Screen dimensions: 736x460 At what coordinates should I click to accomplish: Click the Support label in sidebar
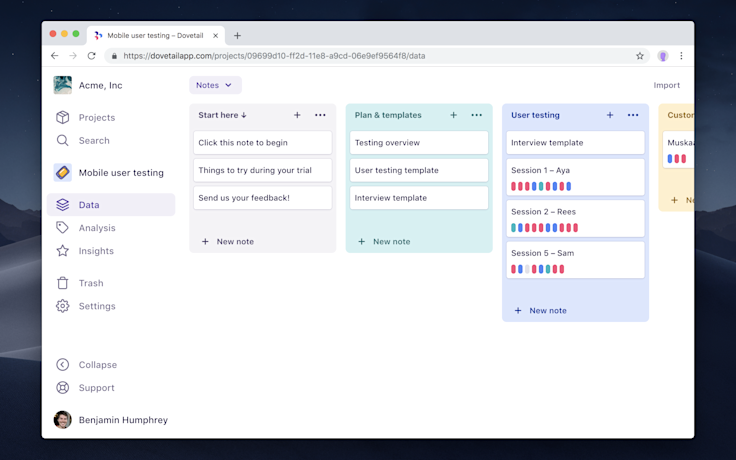point(96,388)
